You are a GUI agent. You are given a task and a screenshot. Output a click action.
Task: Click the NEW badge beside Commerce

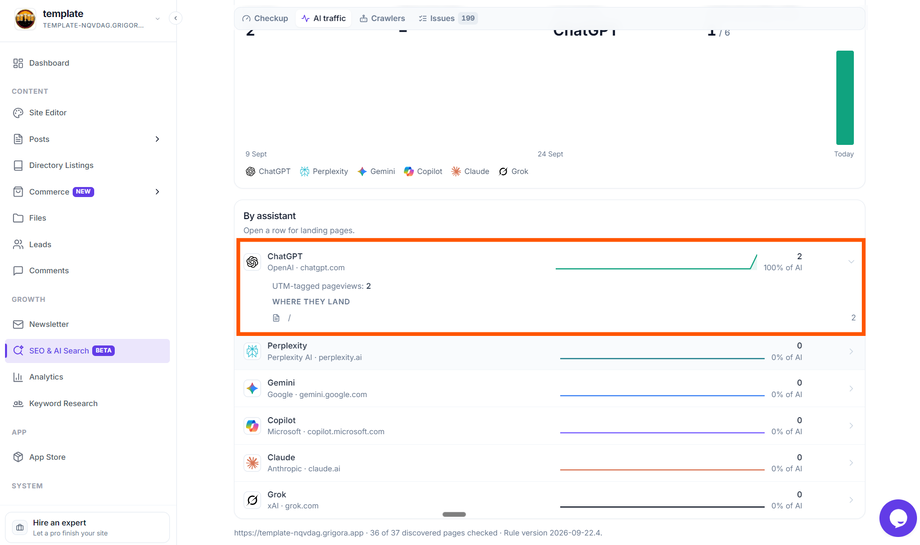pos(83,192)
